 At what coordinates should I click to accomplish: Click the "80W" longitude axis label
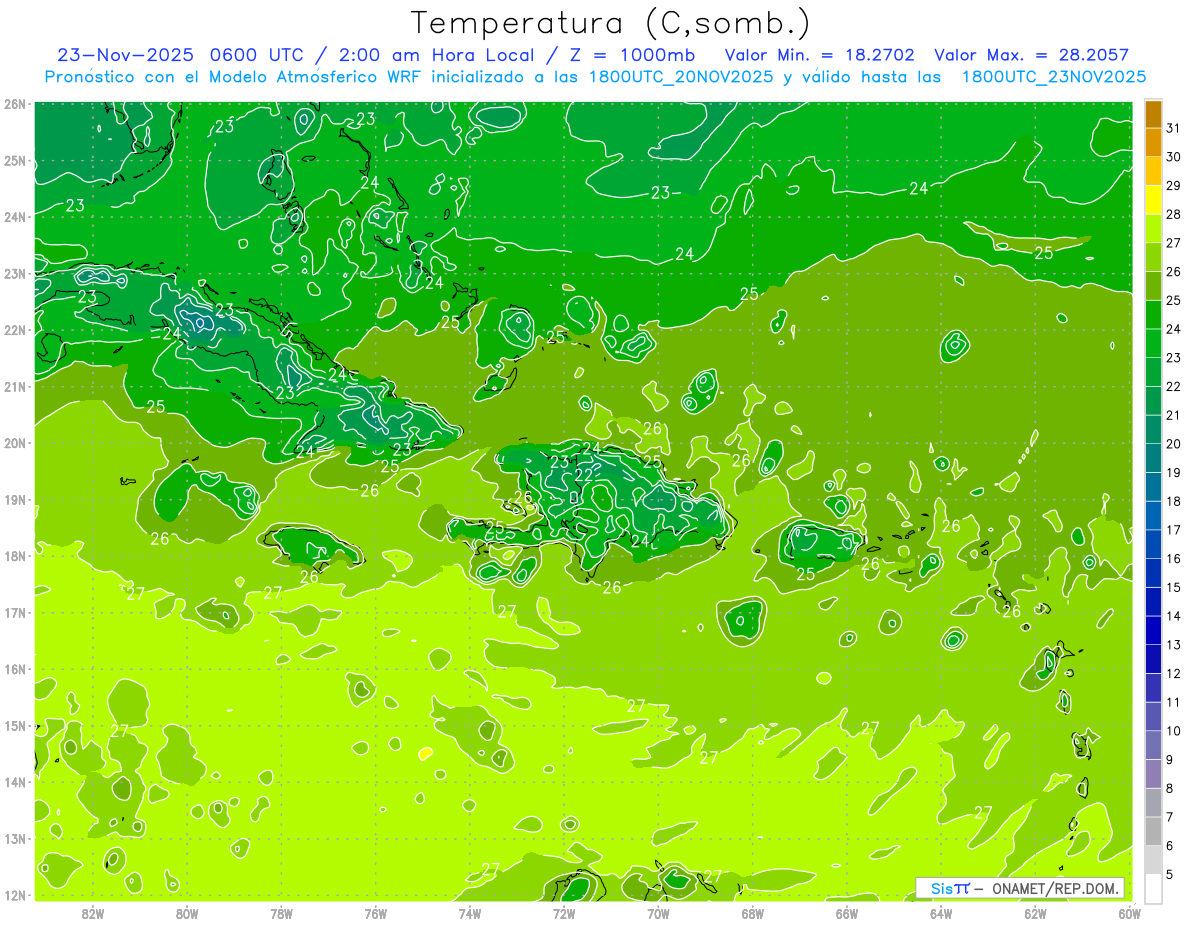click(x=187, y=913)
